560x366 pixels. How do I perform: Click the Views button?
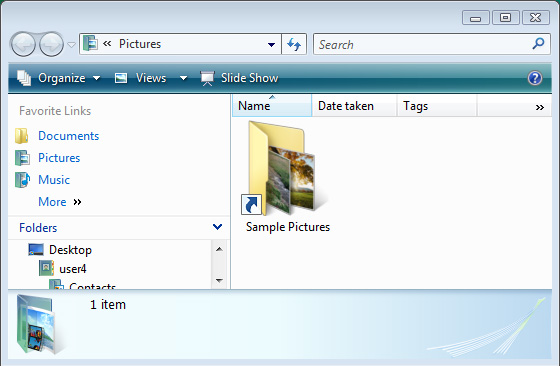(x=141, y=78)
